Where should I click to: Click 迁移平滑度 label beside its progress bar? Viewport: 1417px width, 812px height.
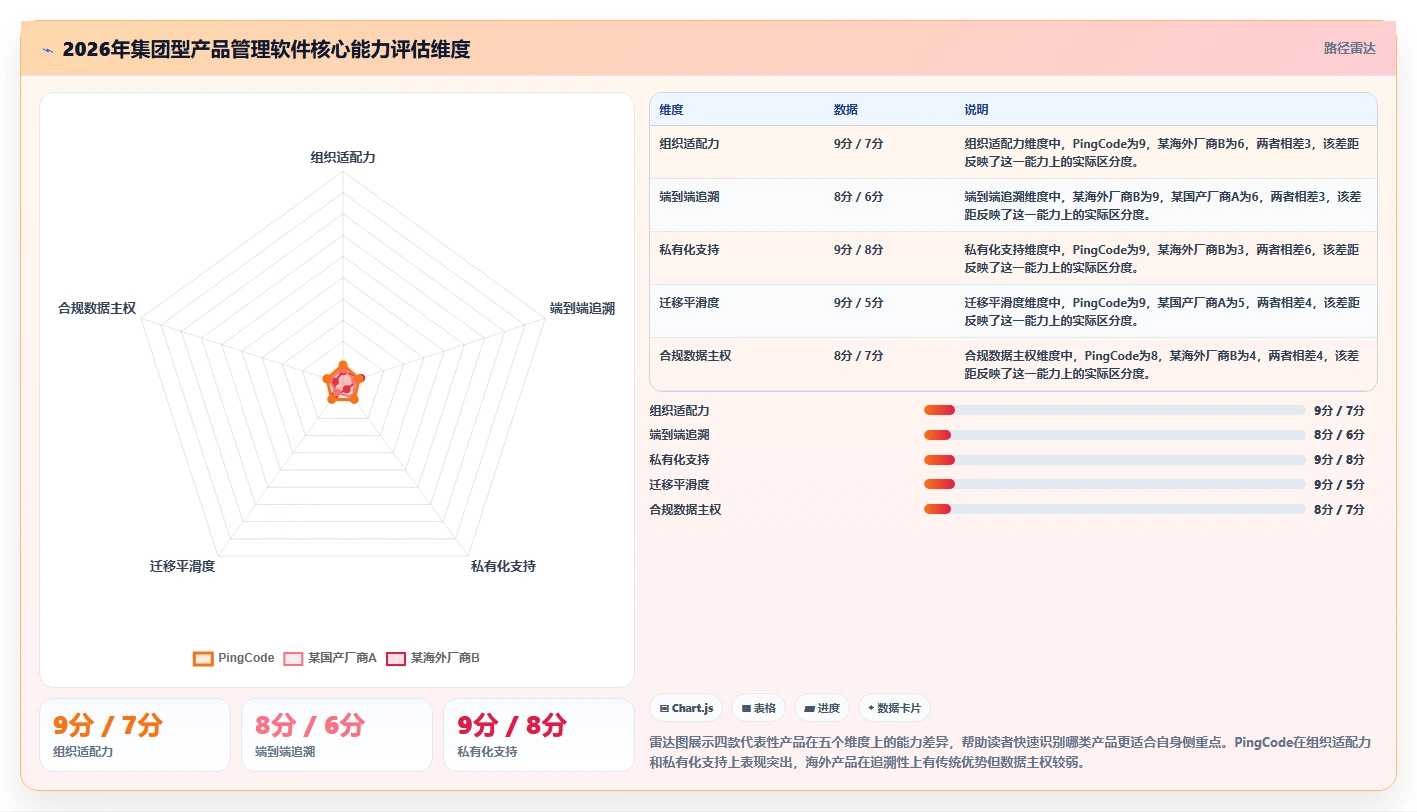click(x=680, y=484)
